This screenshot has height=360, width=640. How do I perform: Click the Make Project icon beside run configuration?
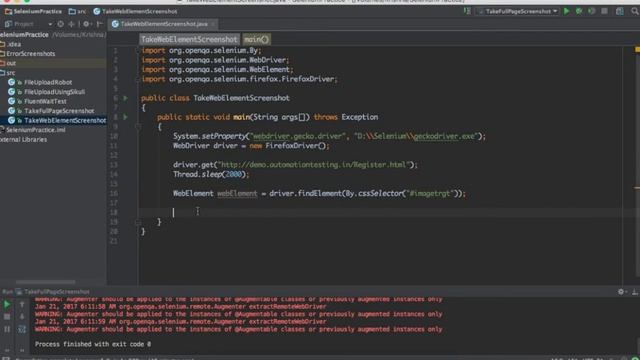(467, 11)
